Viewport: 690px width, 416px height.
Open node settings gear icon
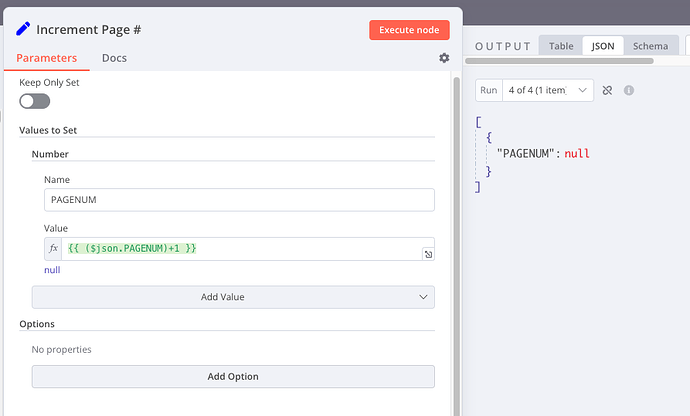tap(444, 58)
